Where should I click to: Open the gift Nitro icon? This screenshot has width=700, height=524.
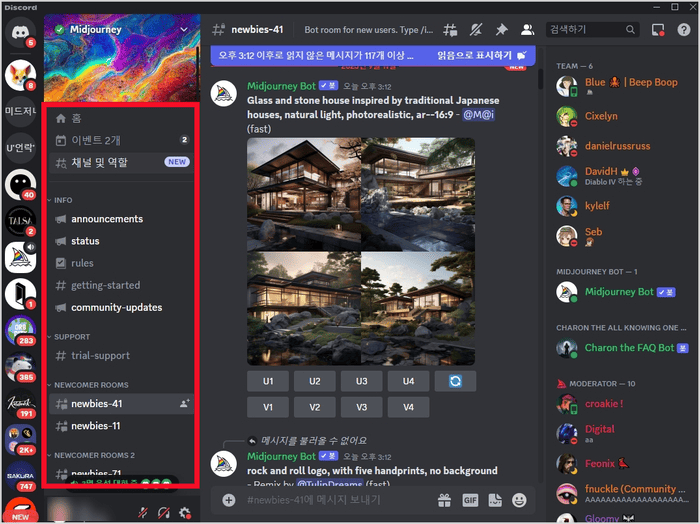pos(444,500)
